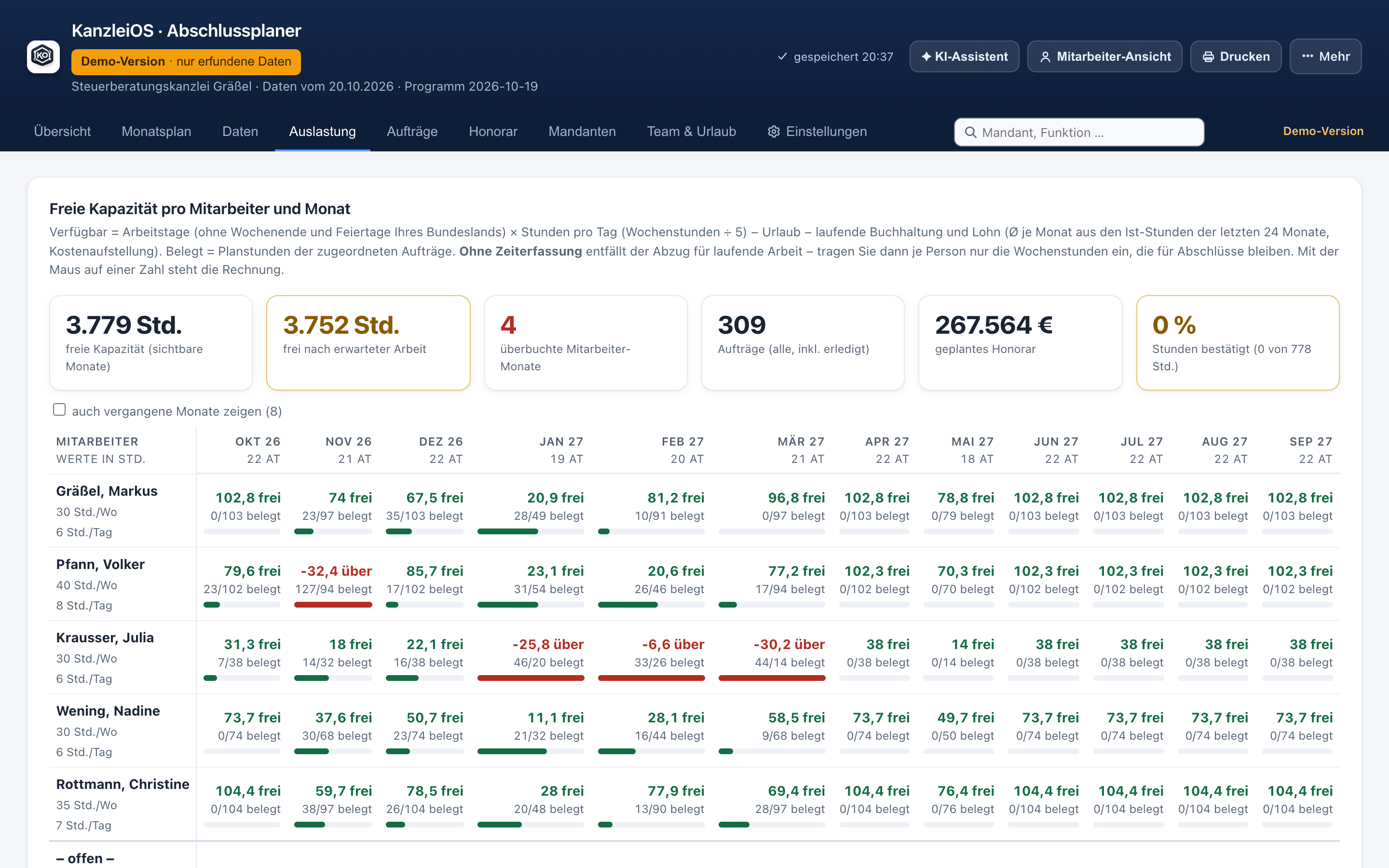Click the gespeichert checkmark status
This screenshot has height=868, width=1389.
835,56
